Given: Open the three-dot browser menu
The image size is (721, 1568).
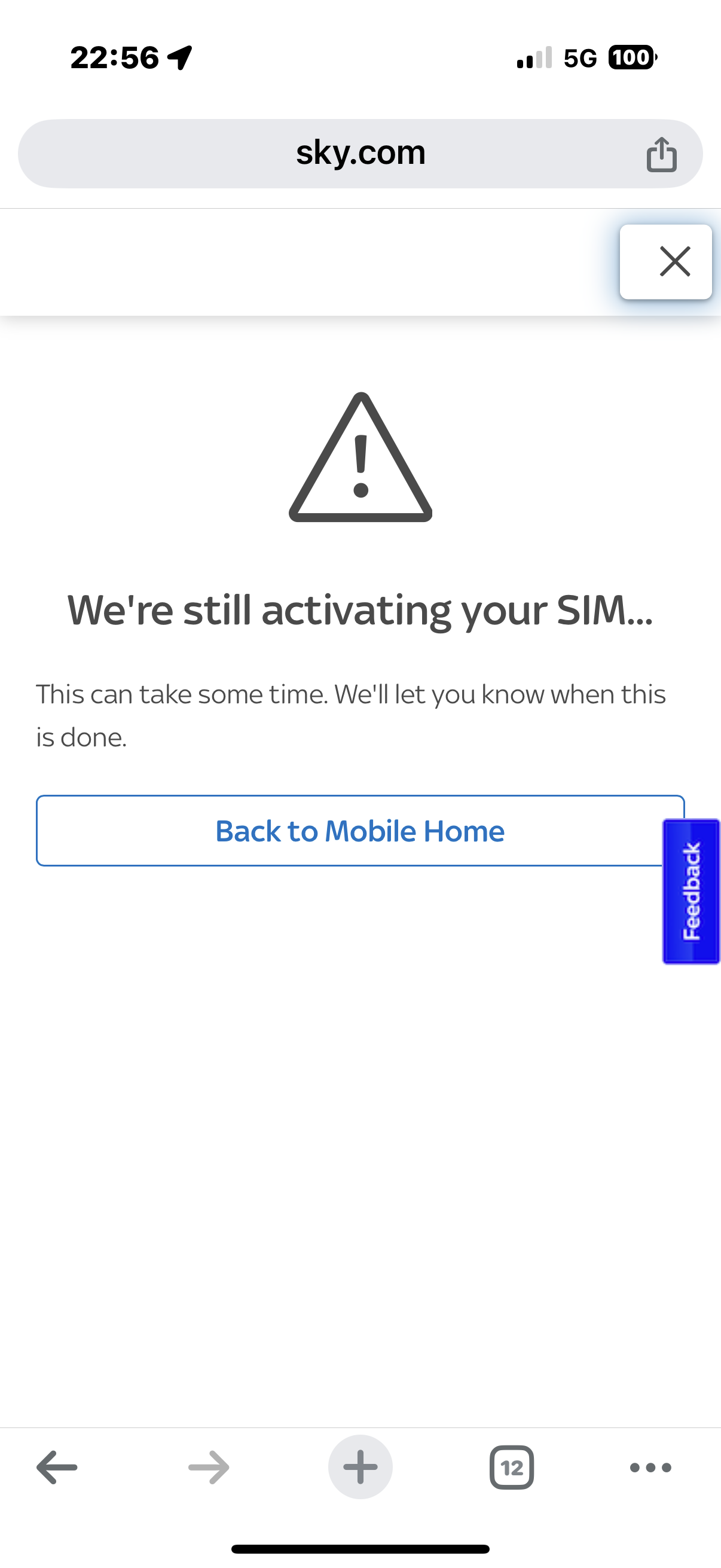Looking at the screenshot, I should [x=650, y=1468].
